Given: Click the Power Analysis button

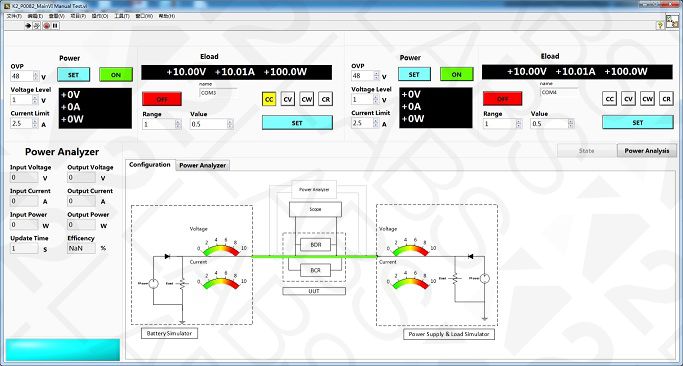Looking at the screenshot, I should click(x=647, y=151).
